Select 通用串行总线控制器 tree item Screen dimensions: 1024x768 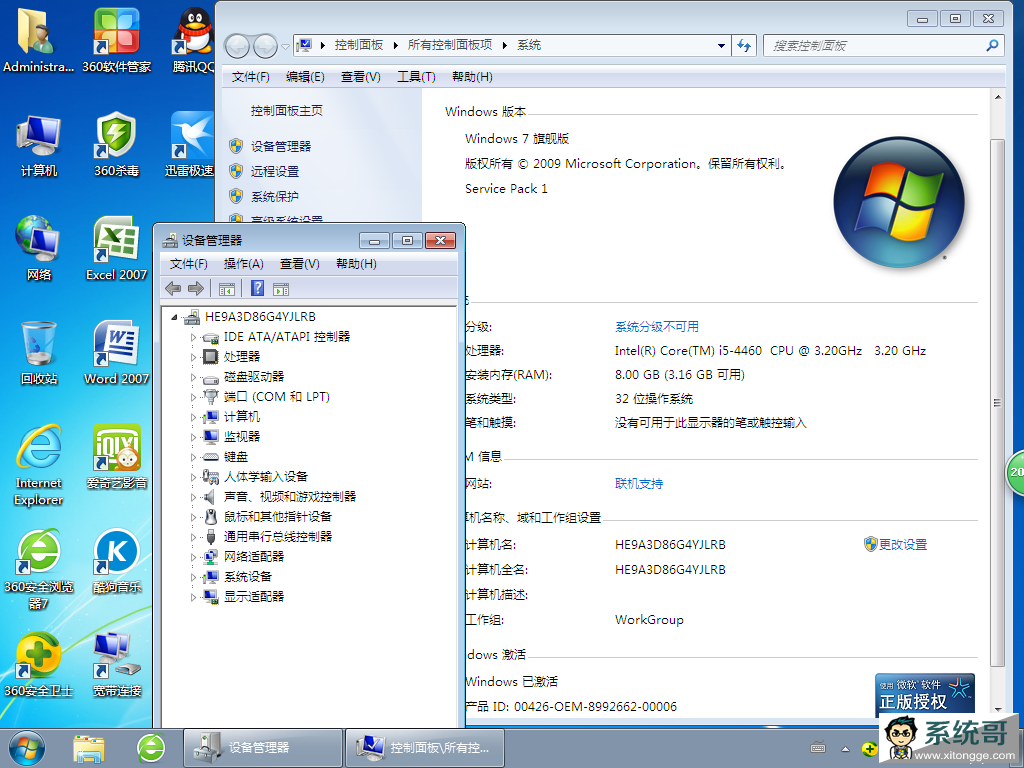point(278,537)
